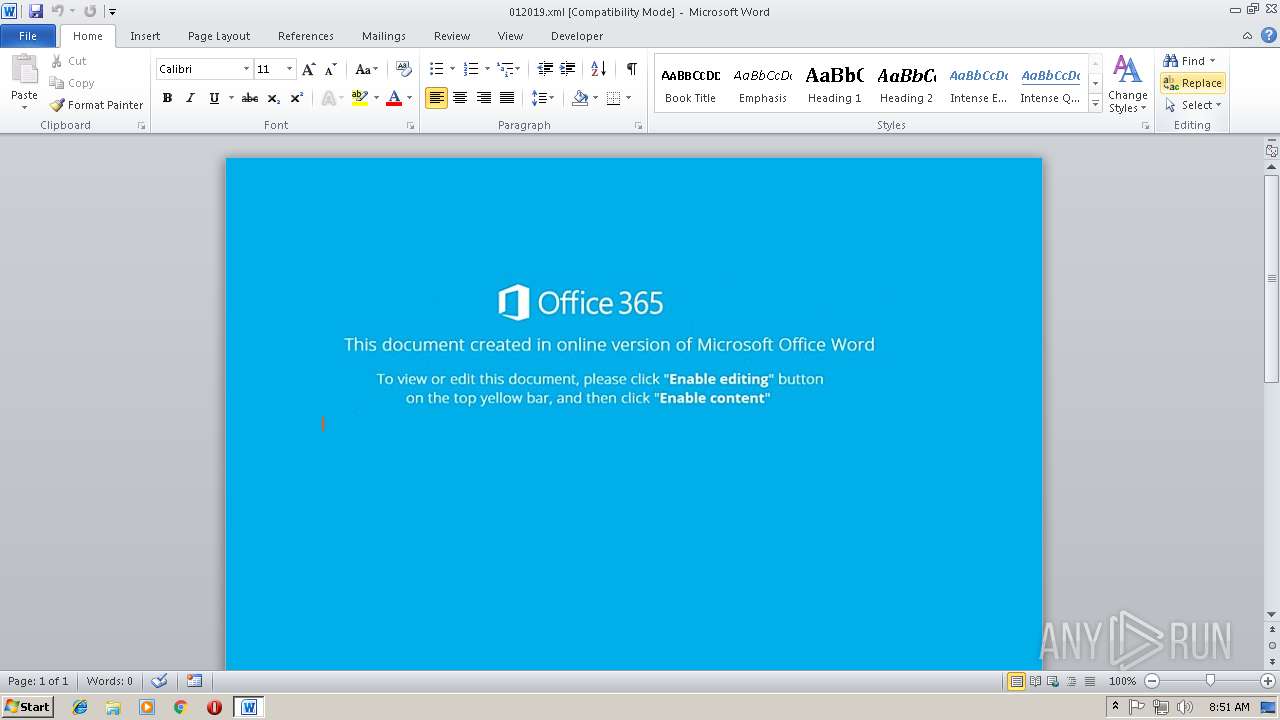Switch to the Insert tab
The image size is (1280, 720).
coord(145,36)
